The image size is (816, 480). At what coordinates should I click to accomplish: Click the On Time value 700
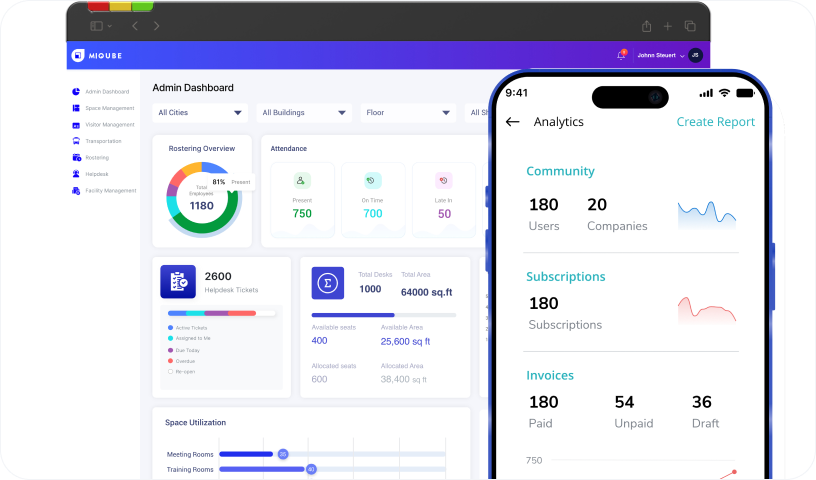tap(373, 213)
